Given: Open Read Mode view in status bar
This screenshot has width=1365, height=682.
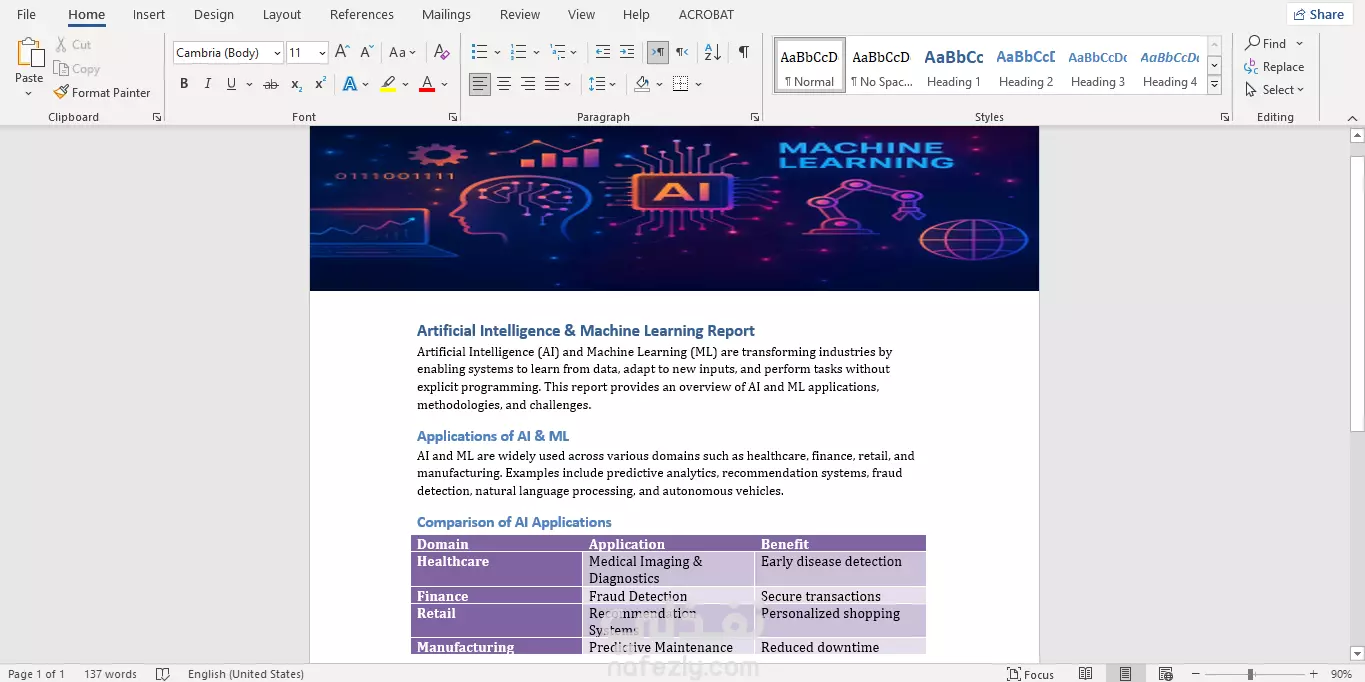Looking at the screenshot, I should click(x=1085, y=674).
